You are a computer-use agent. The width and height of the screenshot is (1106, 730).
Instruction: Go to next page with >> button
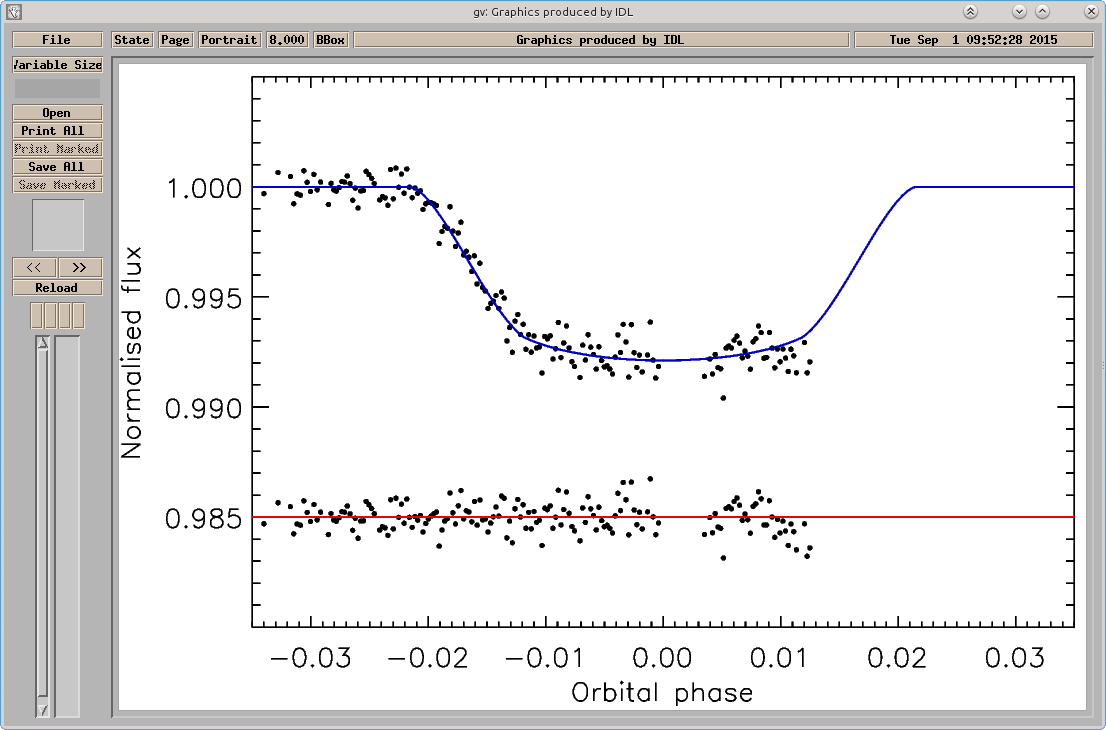click(80, 267)
